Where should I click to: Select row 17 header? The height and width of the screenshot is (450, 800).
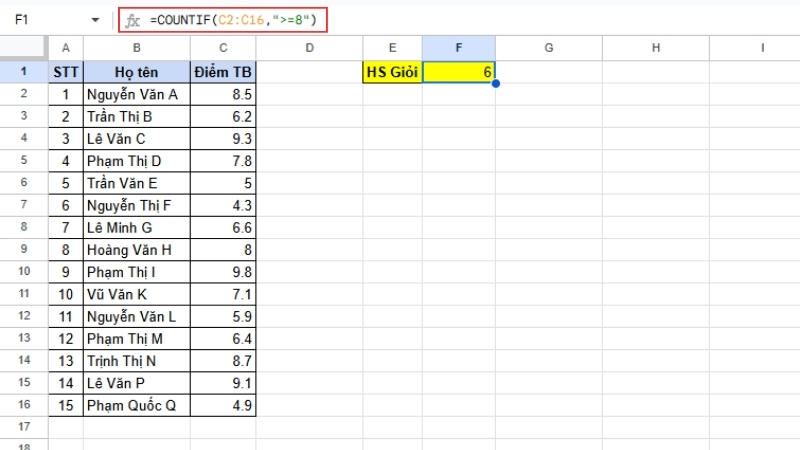(x=24, y=427)
